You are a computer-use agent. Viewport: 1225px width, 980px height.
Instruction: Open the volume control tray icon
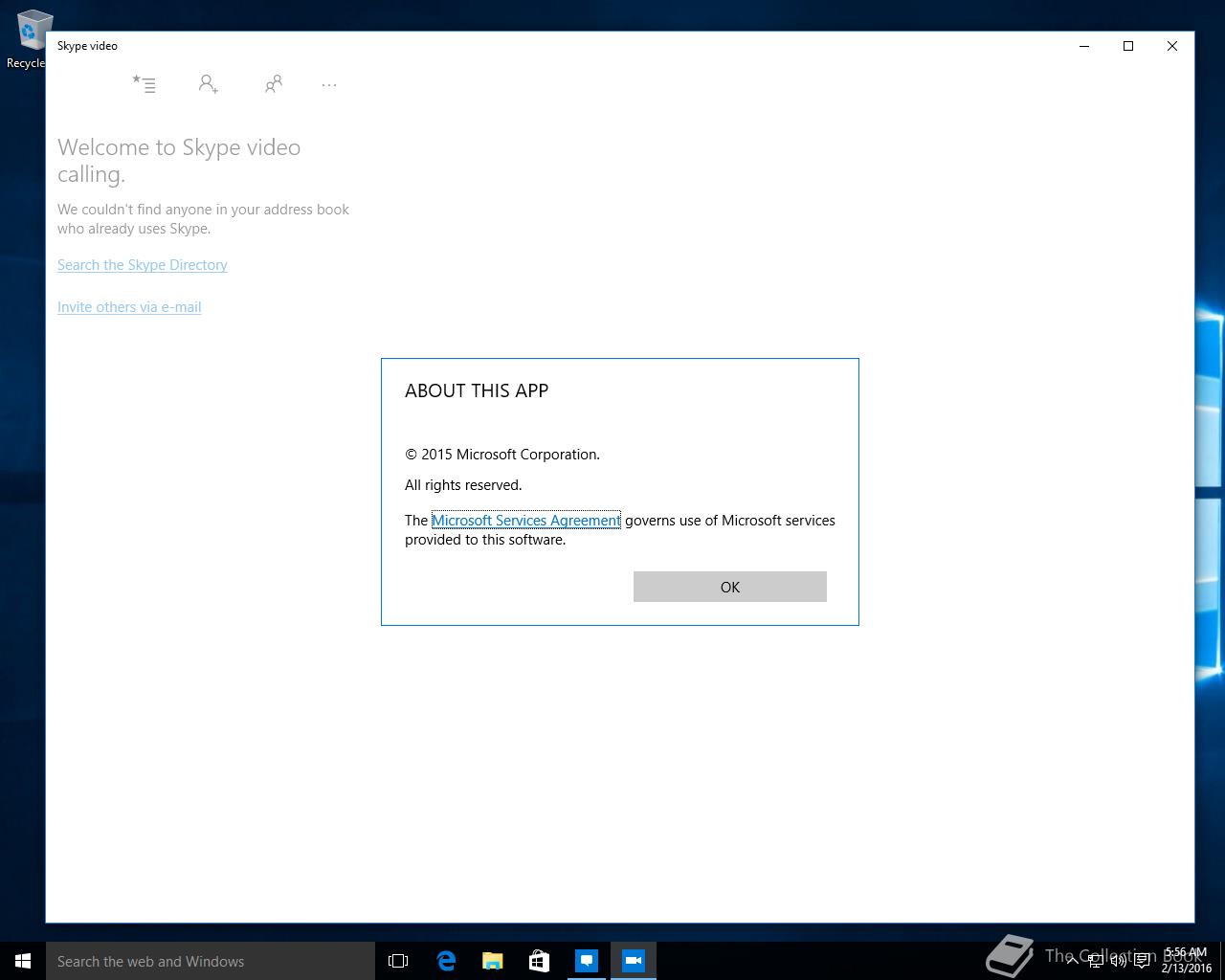coord(1119,961)
